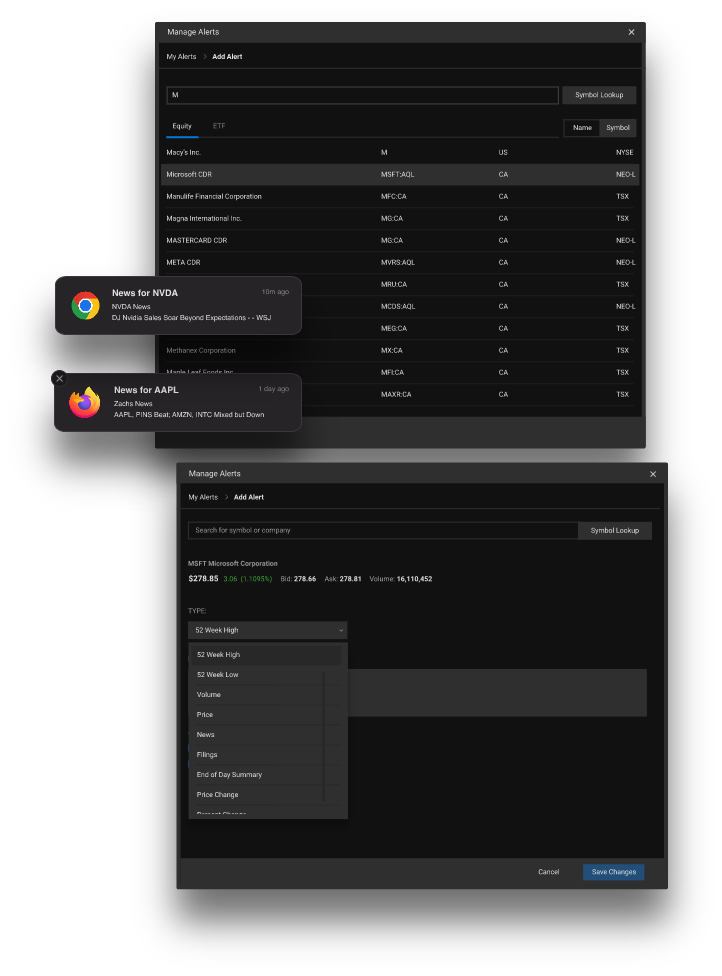Click the 'Search for symbol or company' field
The image size is (722, 976).
coord(383,530)
